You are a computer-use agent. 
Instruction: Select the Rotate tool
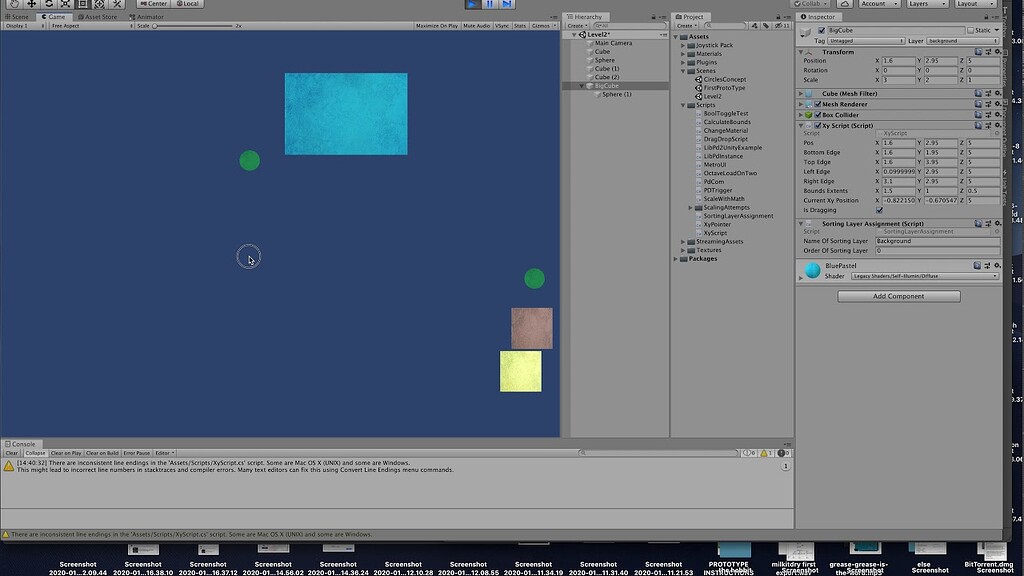(x=48, y=4)
